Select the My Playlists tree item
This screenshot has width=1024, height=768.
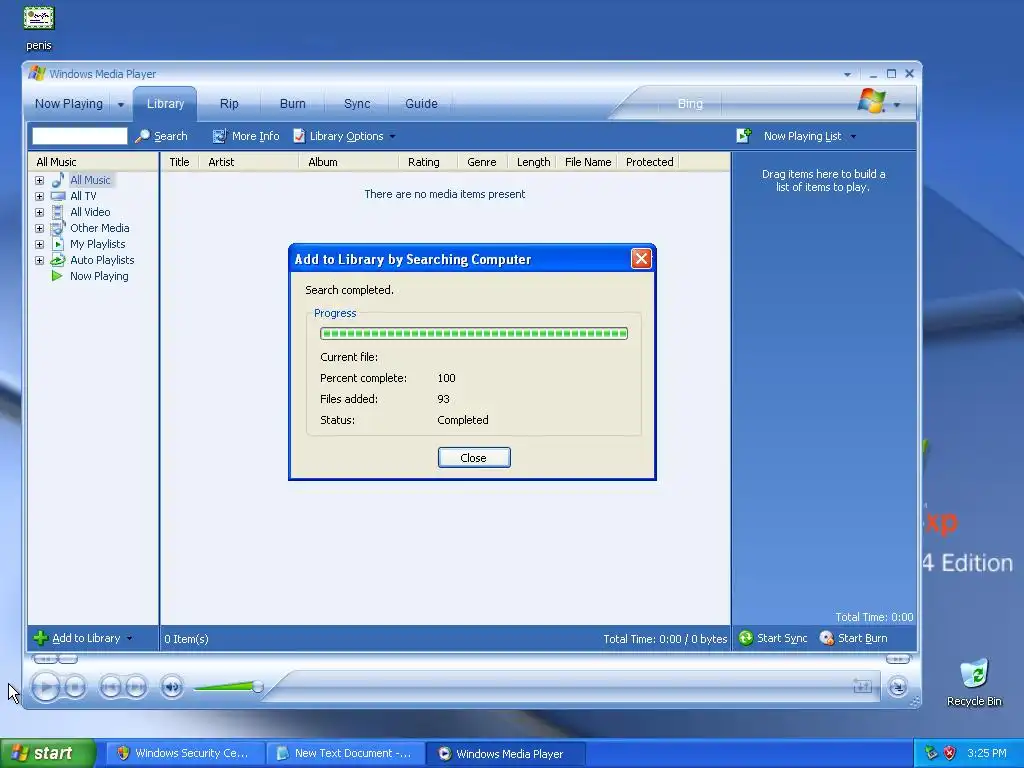tap(97, 244)
